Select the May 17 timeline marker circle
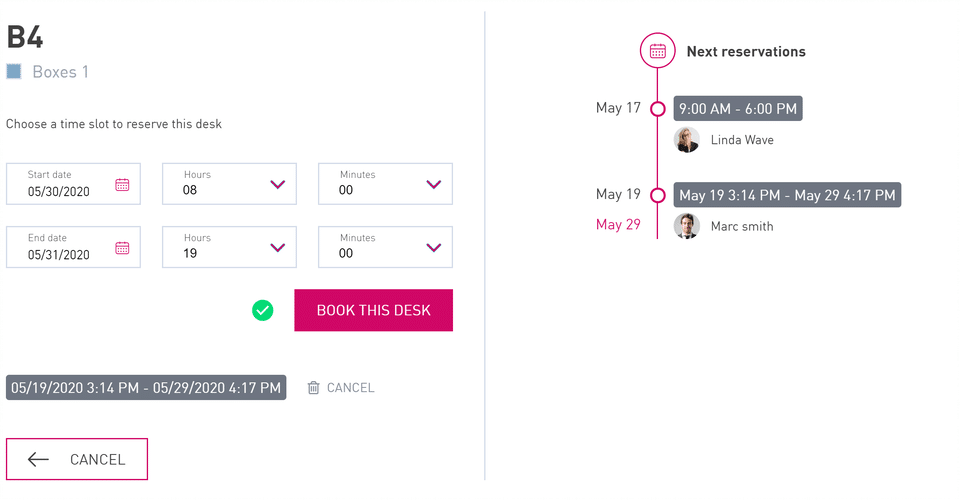Viewport: 960px width, 500px height. [x=658, y=109]
